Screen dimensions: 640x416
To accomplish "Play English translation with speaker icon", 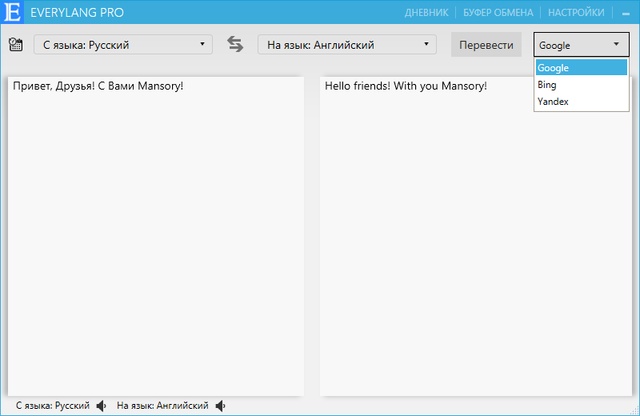I will 220,406.
